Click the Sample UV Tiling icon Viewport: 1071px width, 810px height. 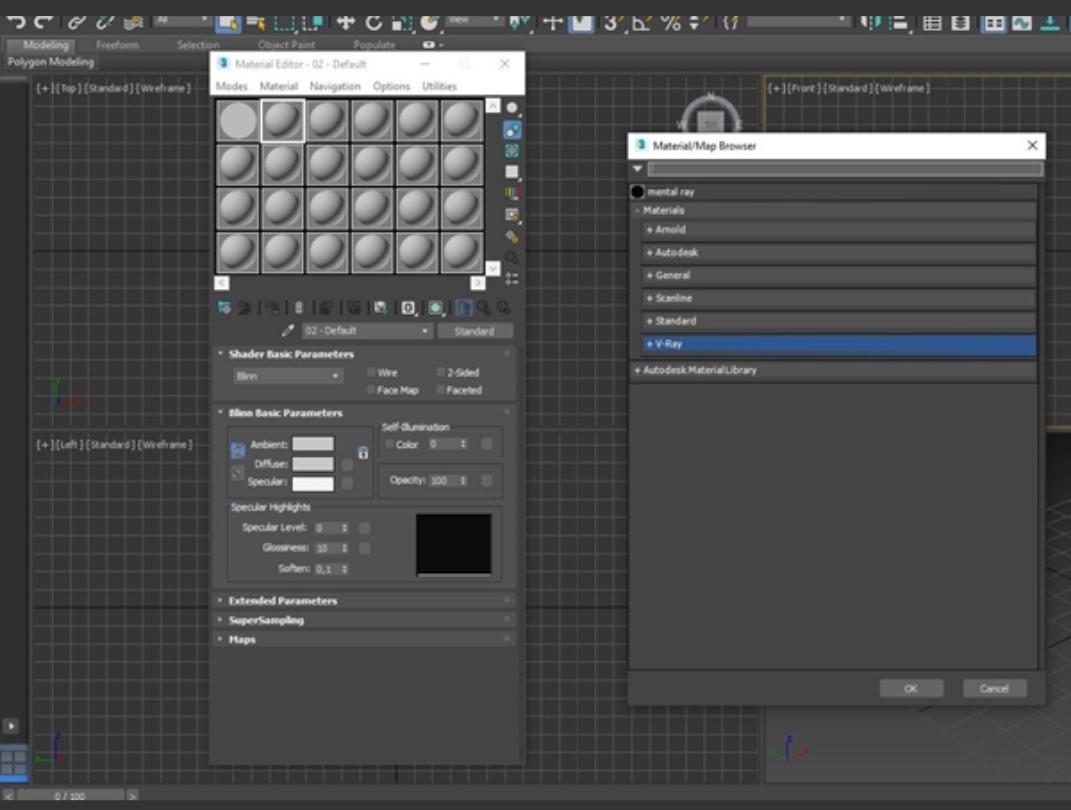(x=512, y=172)
